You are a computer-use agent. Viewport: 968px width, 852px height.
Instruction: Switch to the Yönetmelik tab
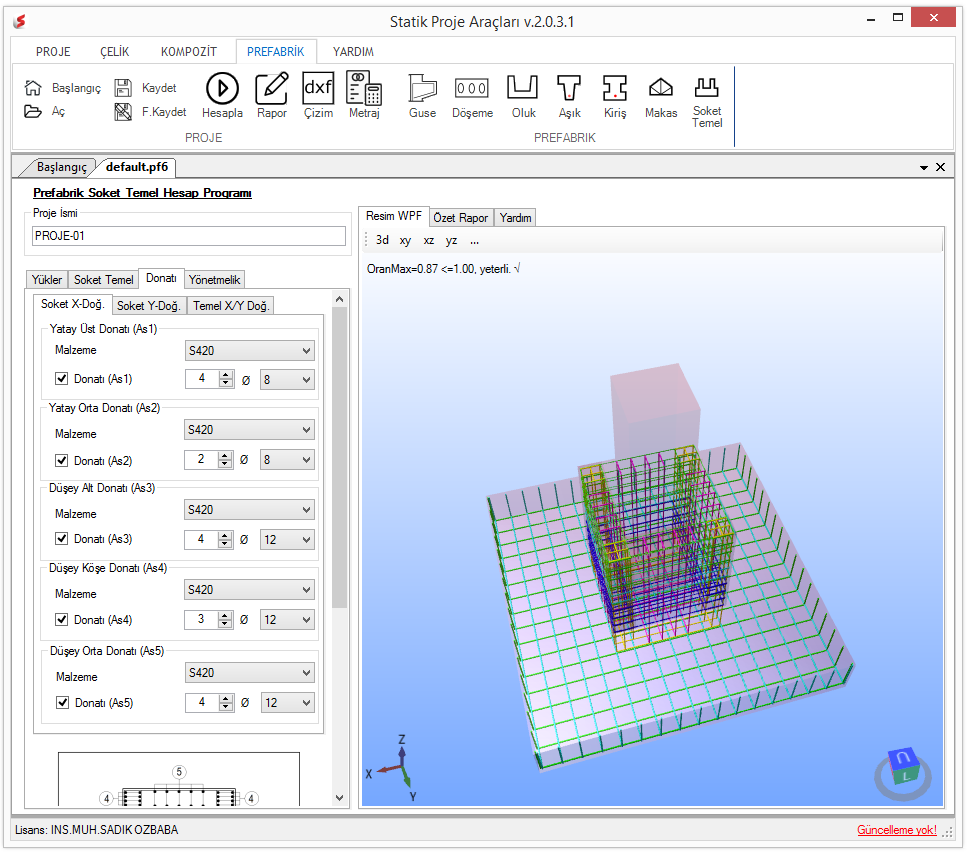tap(214, 280)
